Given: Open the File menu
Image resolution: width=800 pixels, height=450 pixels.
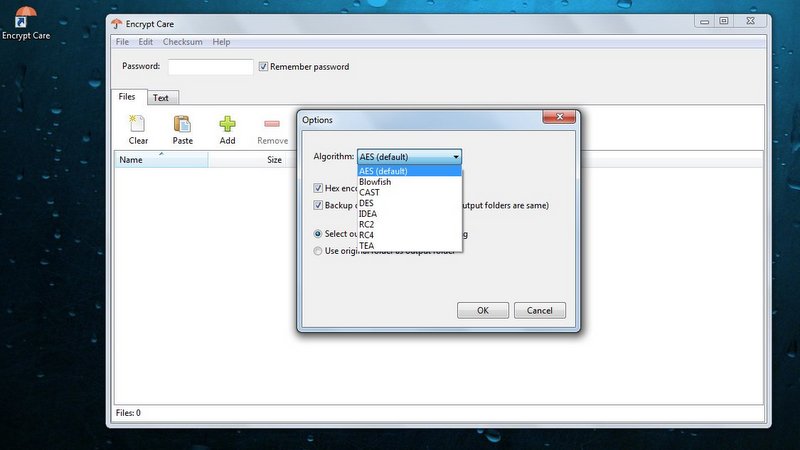Looking at the screenshot, I should click(122, 42).
